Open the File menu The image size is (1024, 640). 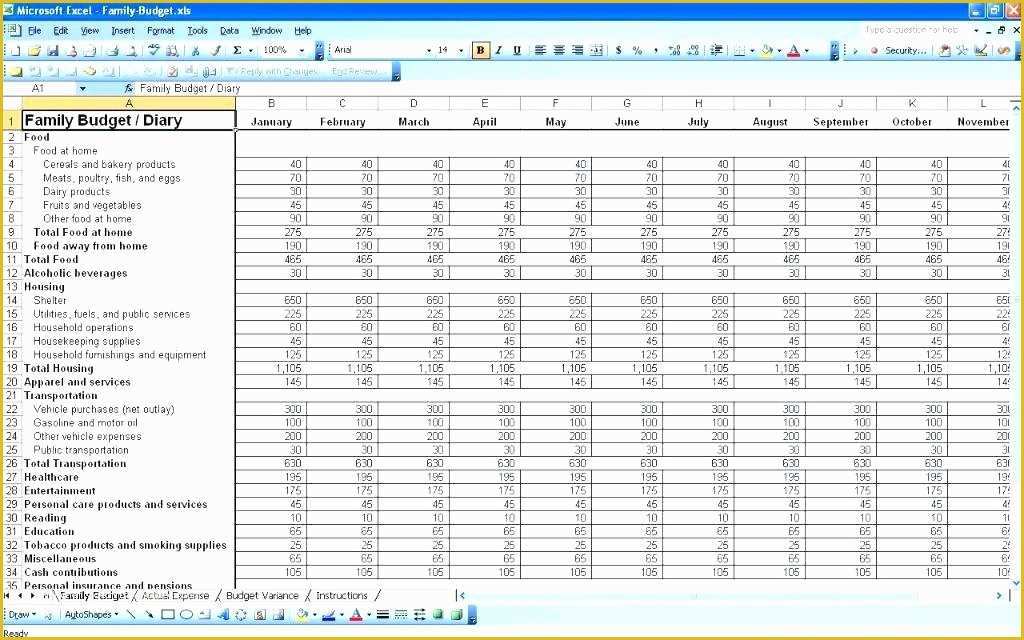[35, 31]
